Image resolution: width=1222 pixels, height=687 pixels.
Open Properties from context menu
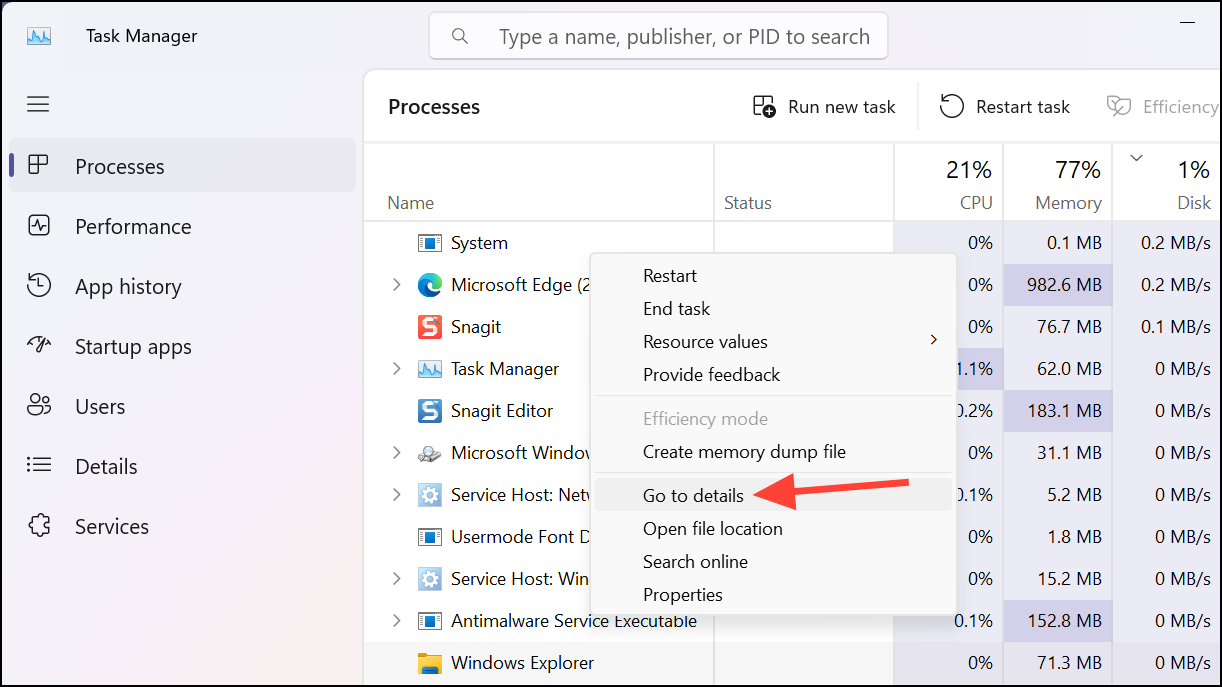pos(773,595)
